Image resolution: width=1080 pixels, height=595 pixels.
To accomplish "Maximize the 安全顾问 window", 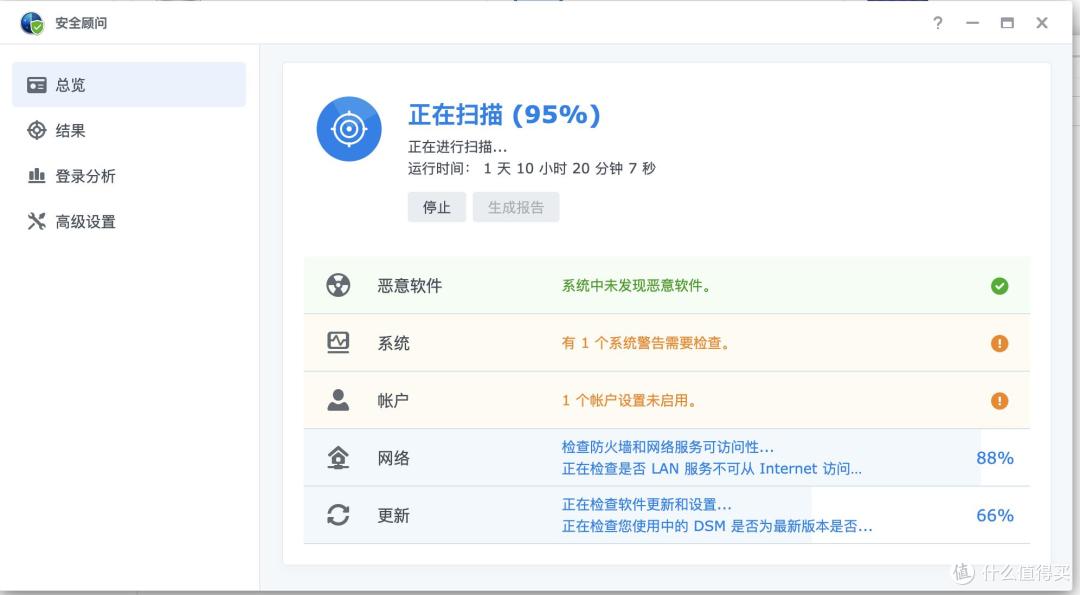I will coord(1007,23).
